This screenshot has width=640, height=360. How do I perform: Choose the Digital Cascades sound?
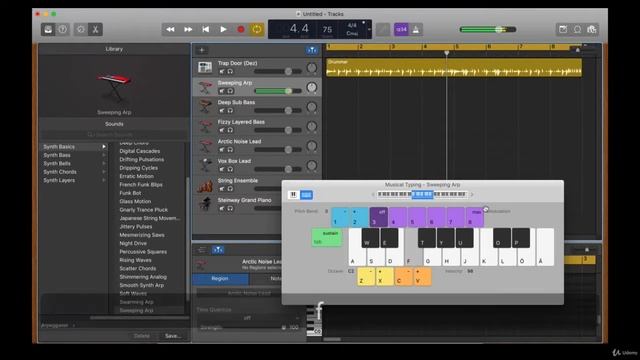pos(140,151)
